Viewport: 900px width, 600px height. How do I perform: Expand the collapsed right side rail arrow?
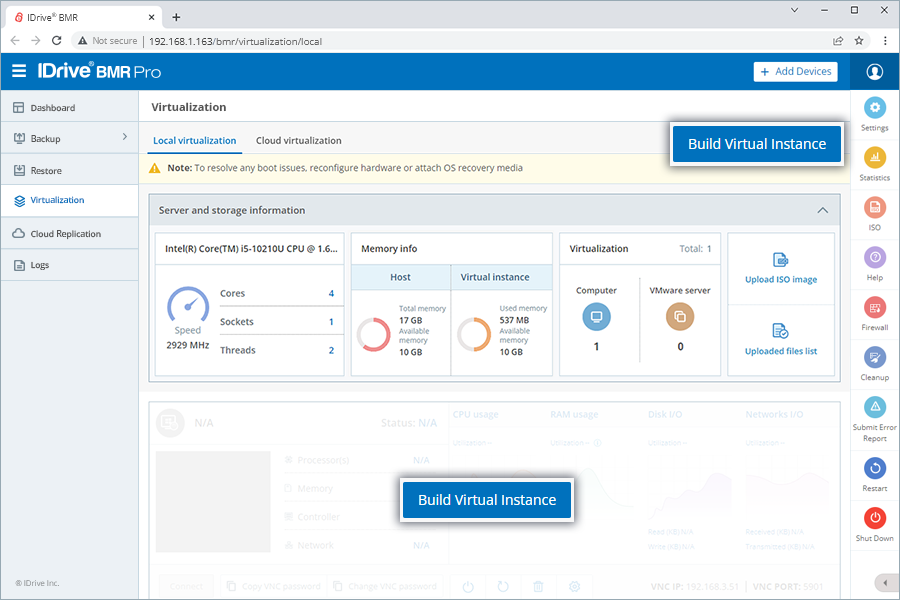885,583
